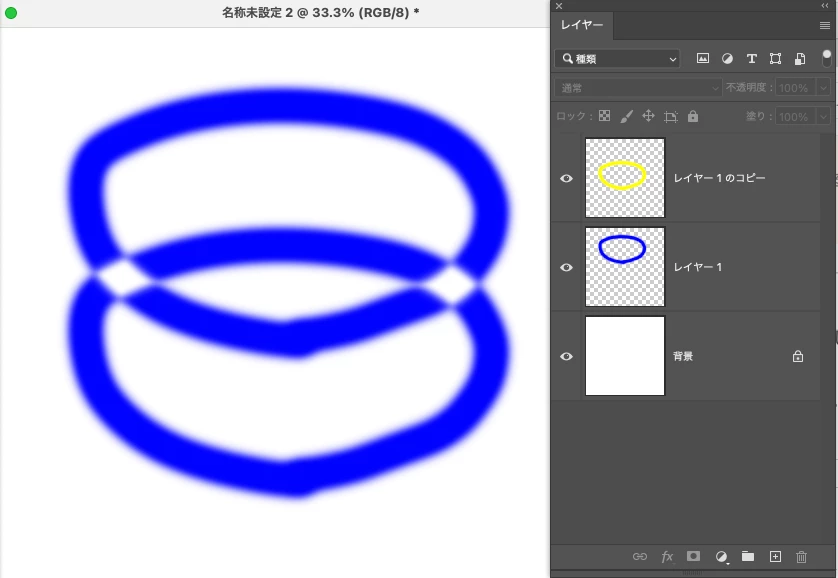Filter layers by type (T) icon
Image resolution: width=838 pixels, height=578 pixels.
click(x=751, y=59)
